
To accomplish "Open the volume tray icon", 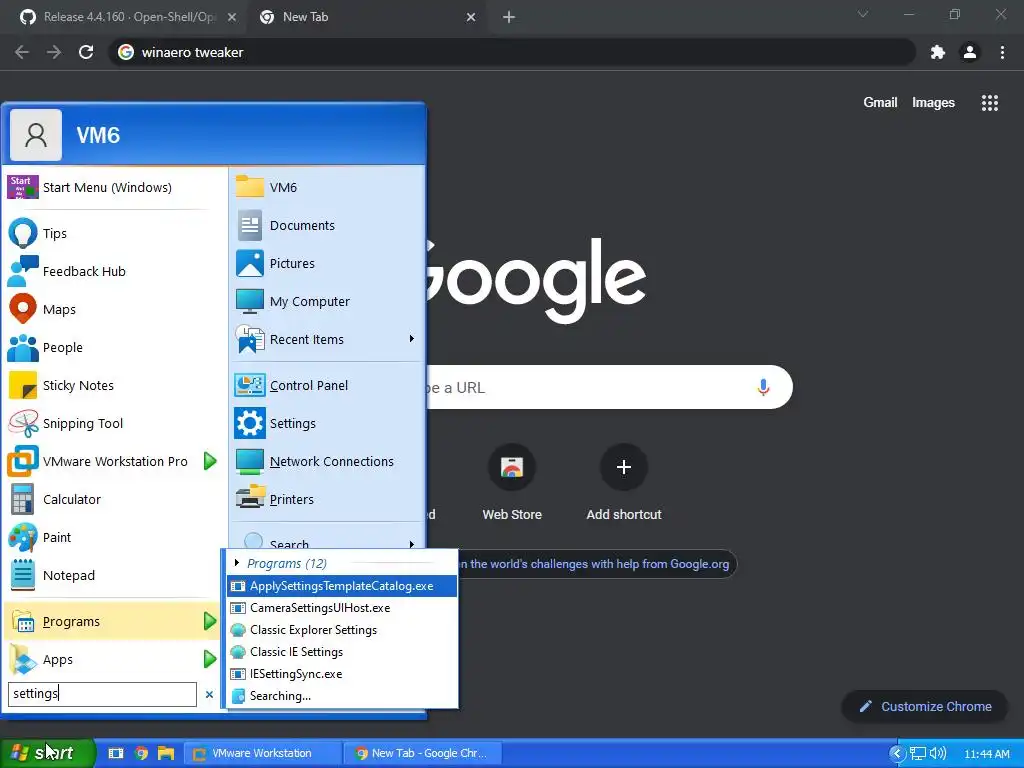I will pyautogui.click(x=938, y=754).
